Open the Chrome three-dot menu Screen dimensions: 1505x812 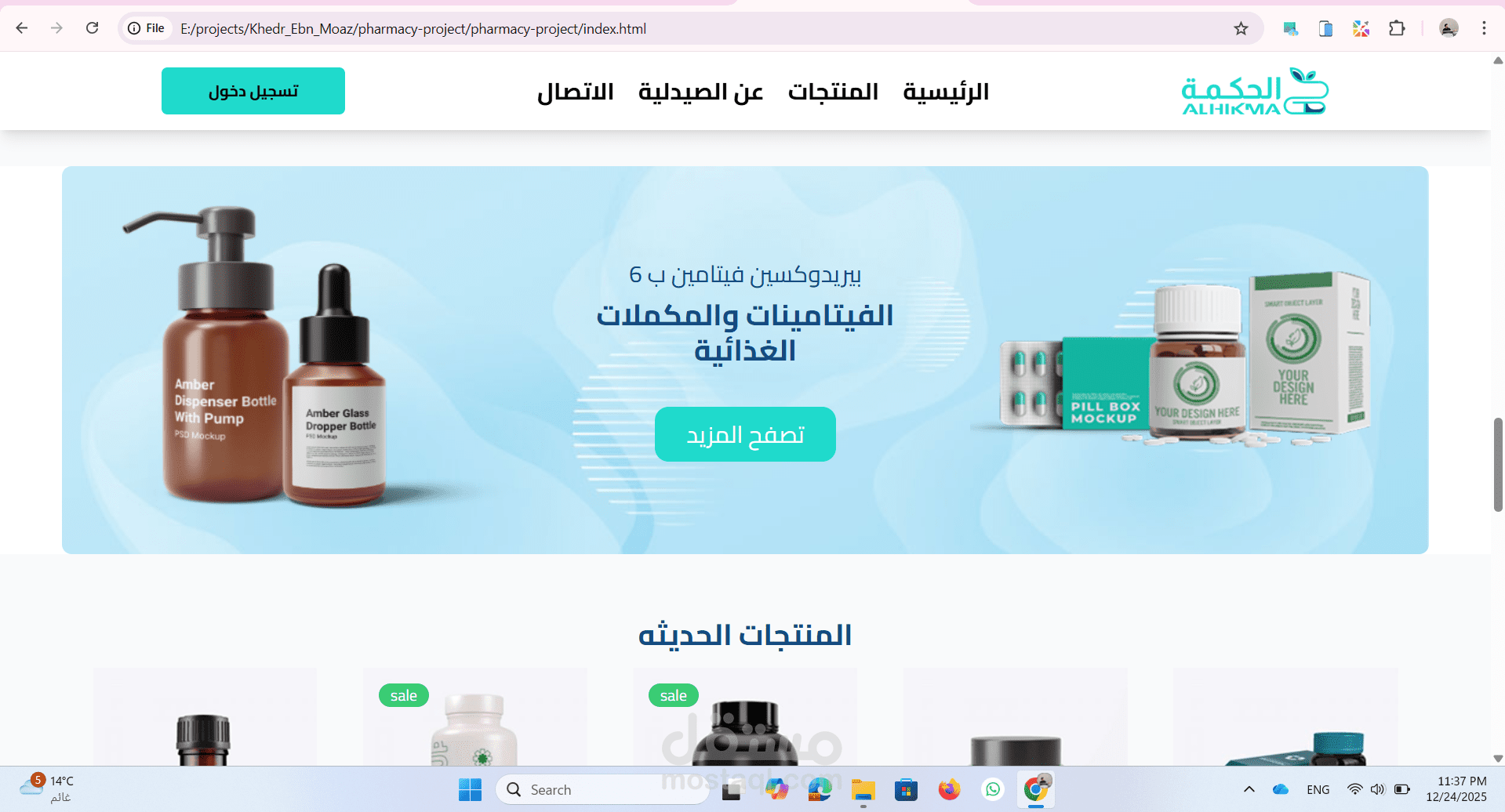pyautogui.click(x=1484, y=29)
